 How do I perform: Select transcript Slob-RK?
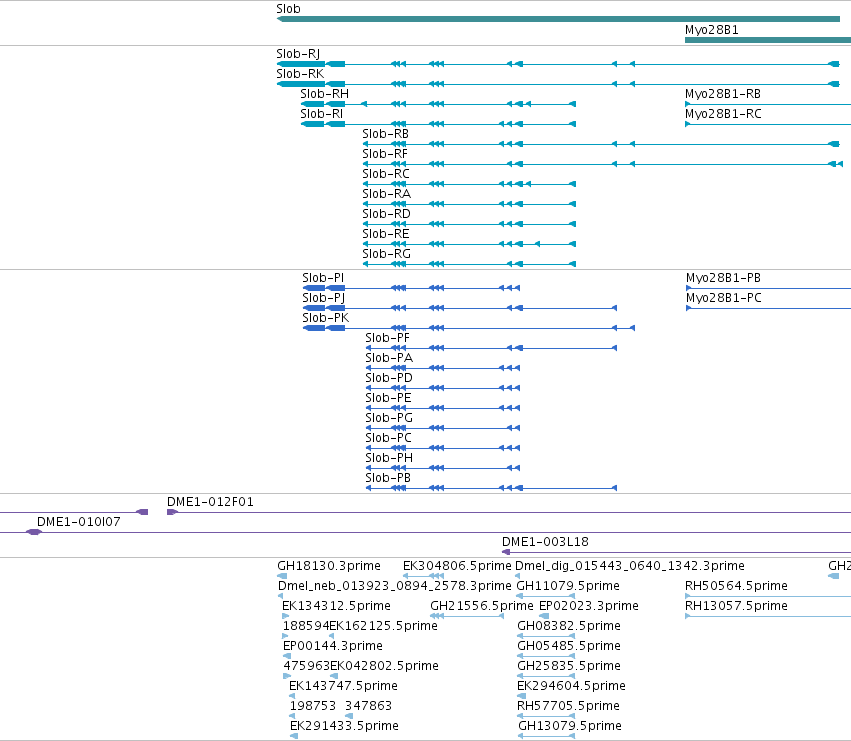pyautogui.click(x=300, y=74)
